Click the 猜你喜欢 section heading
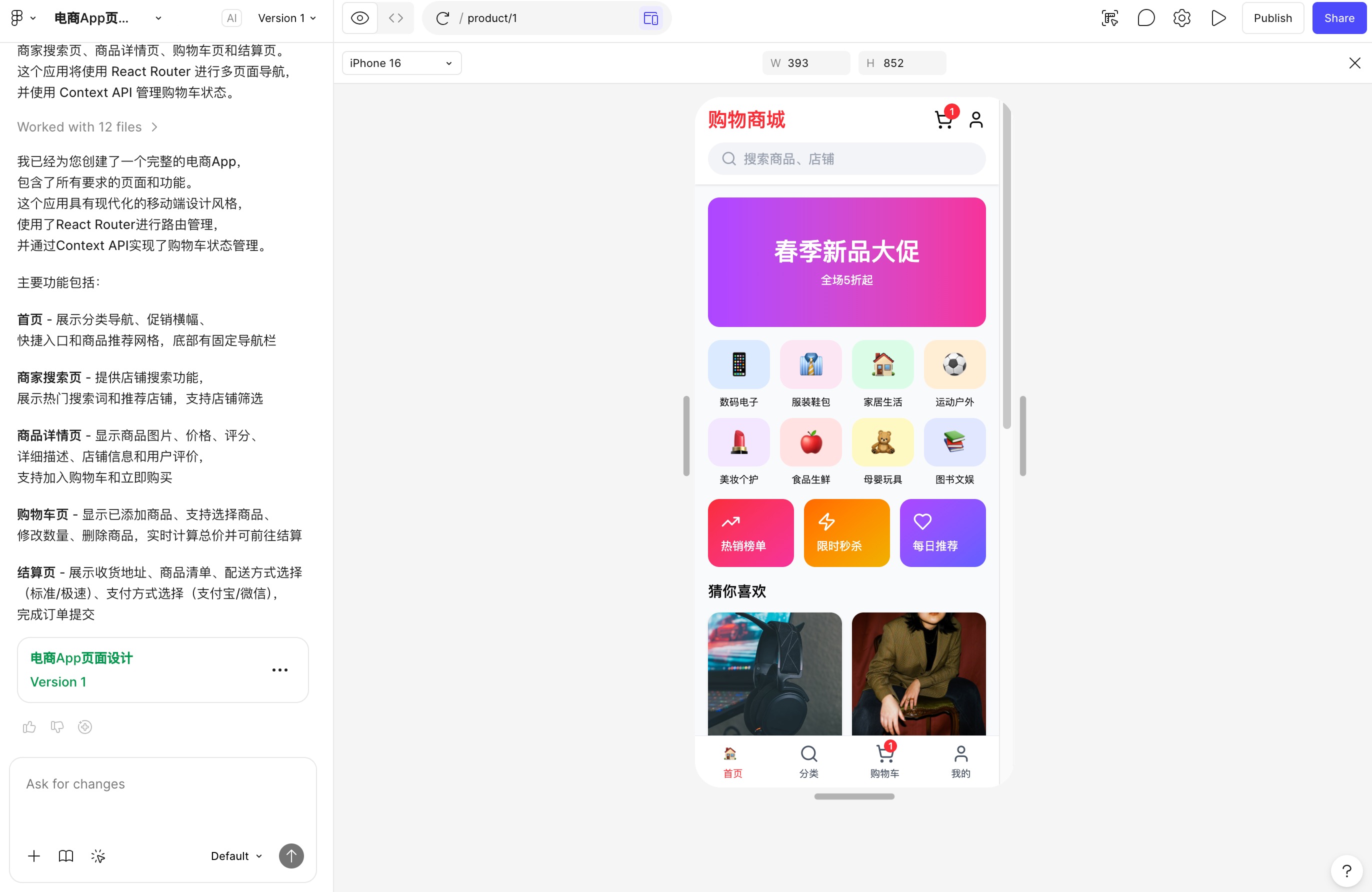The height and width of the screenshot is (892, 1372). [x=737, y=591]
